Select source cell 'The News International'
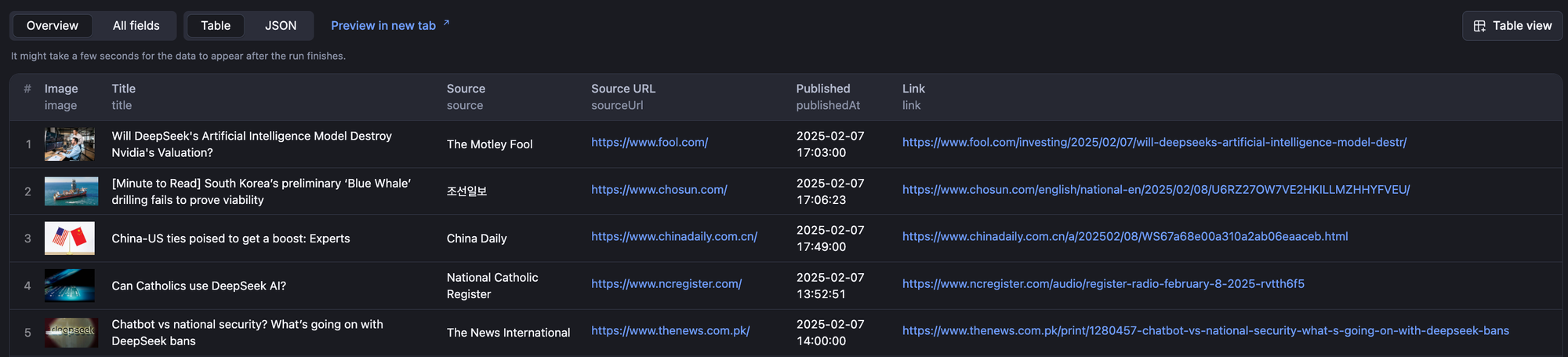This screenshot has height=357, width=1568. (508, 333)
